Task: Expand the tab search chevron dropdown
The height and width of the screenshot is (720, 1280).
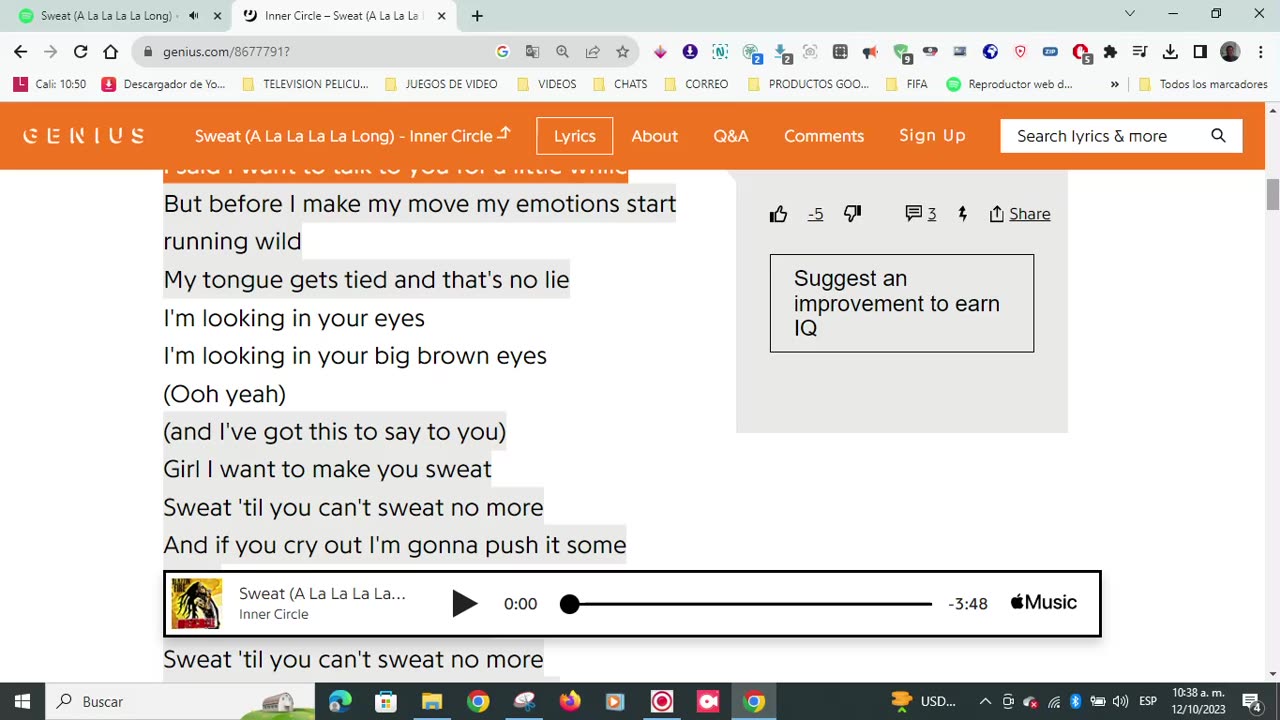Action: pyautogui.click(x=1130, y=14)
